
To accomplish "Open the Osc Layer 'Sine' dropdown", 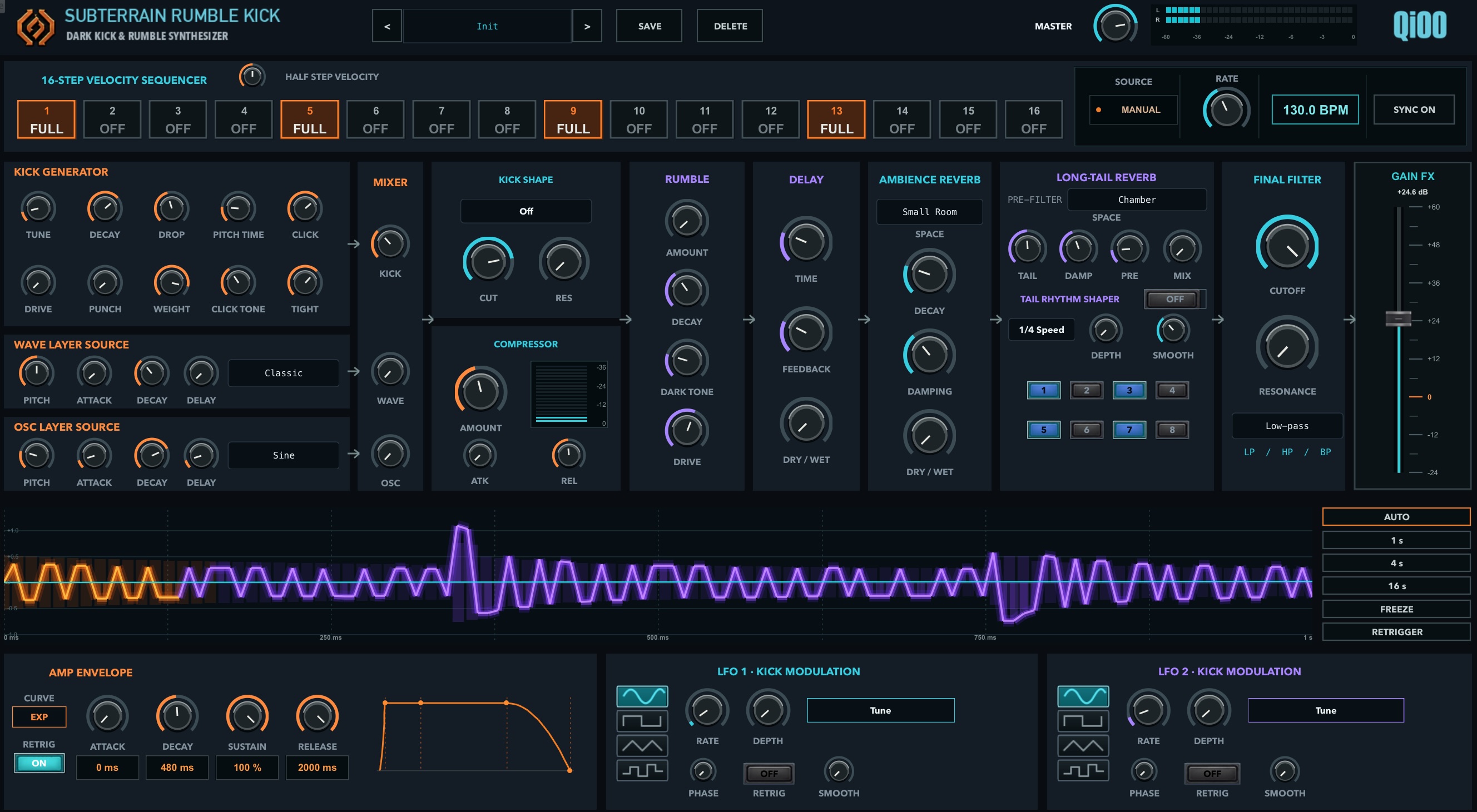I will coord(283,456).
